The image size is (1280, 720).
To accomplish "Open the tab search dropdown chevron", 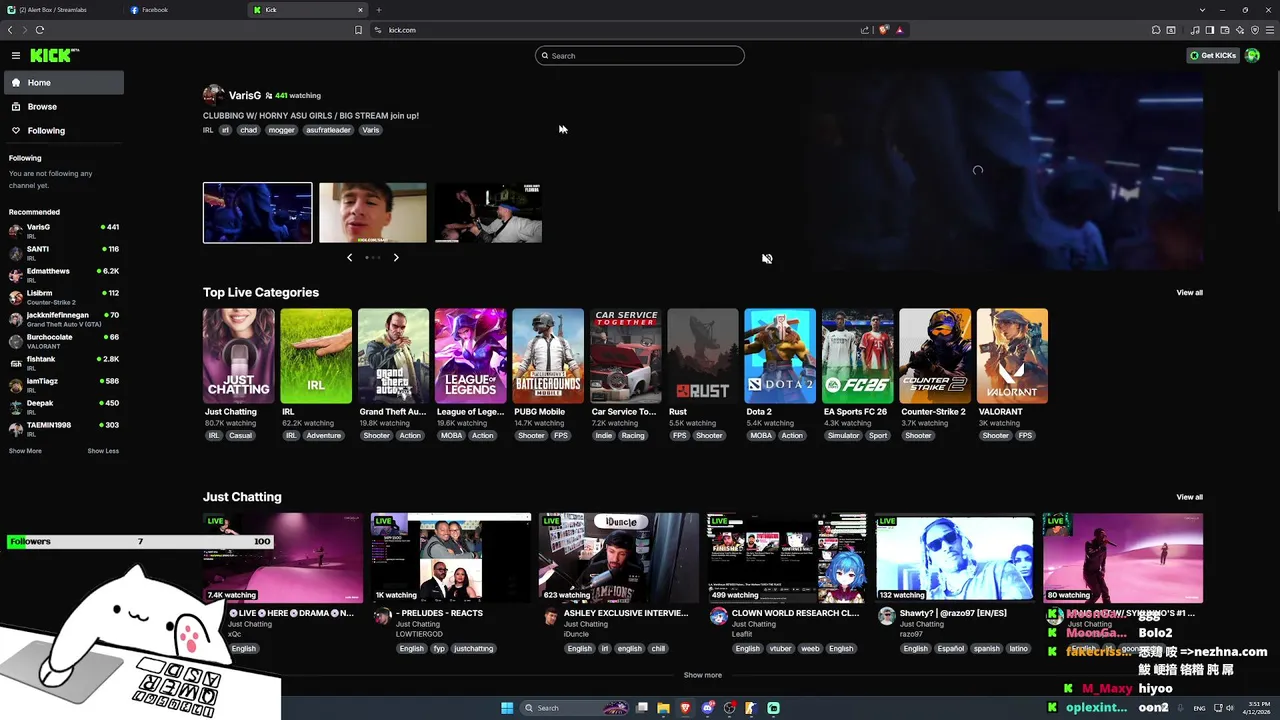I will click(x=1202, y=10).
